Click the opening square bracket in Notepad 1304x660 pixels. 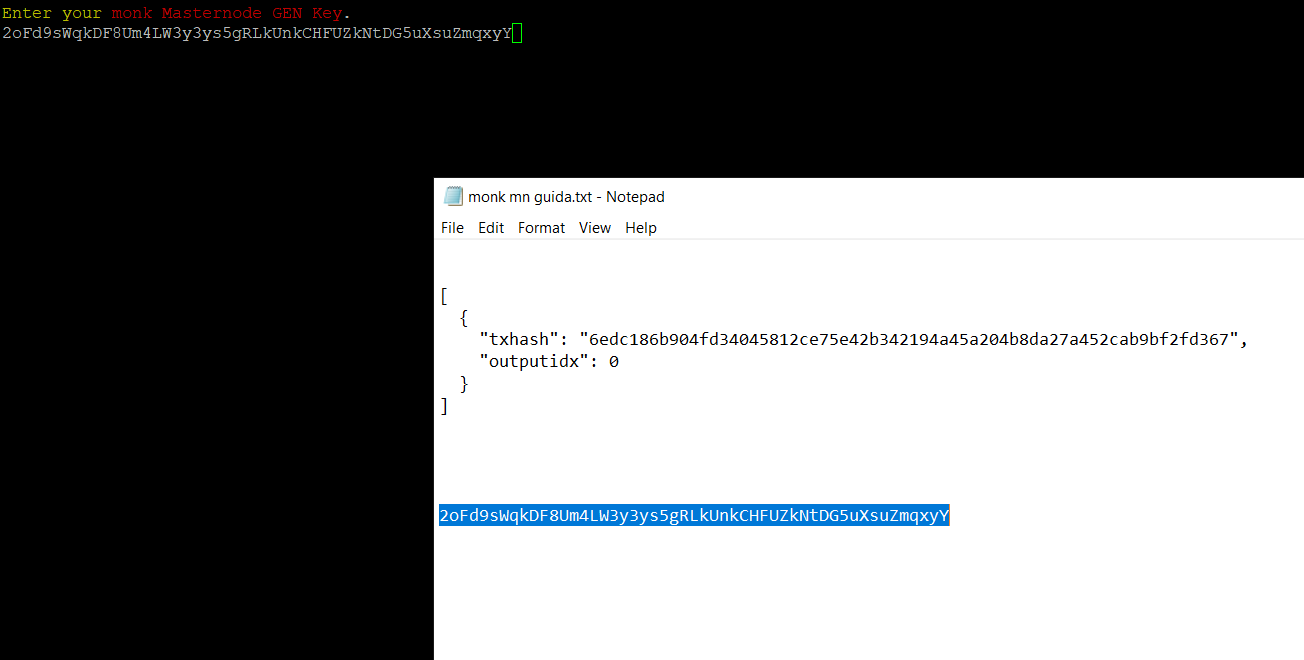(444, 296)
